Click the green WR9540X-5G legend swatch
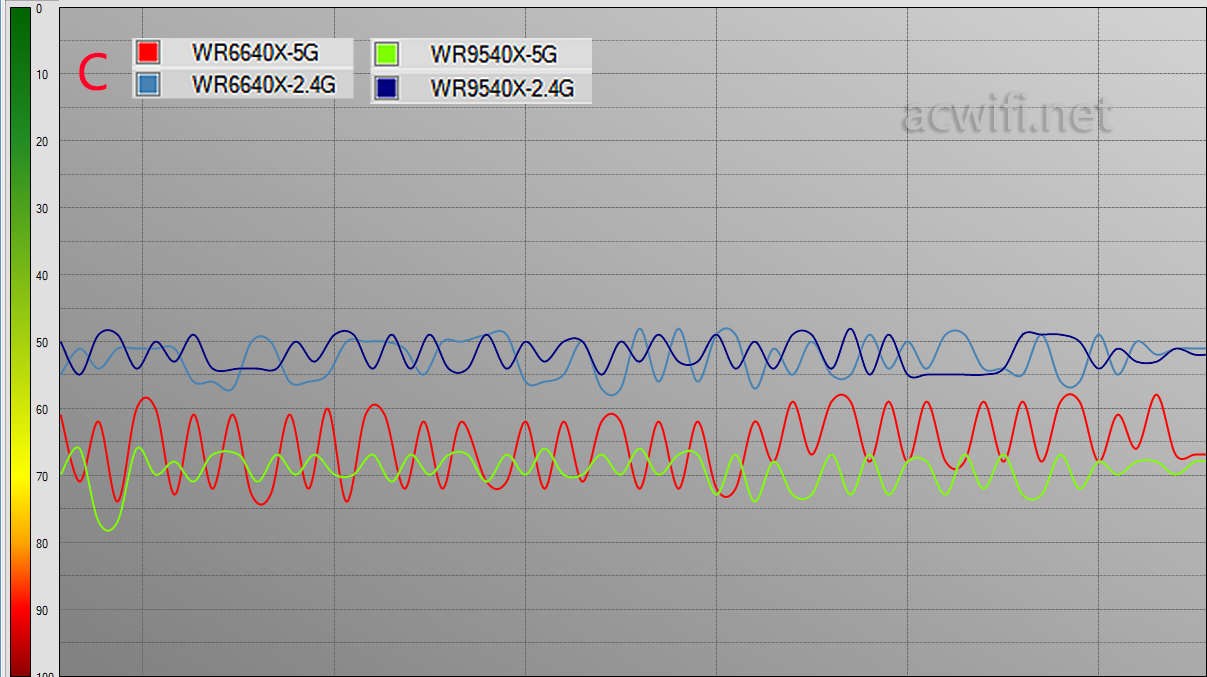Viewport: 1207px width, 677px height. click(387, 54)
